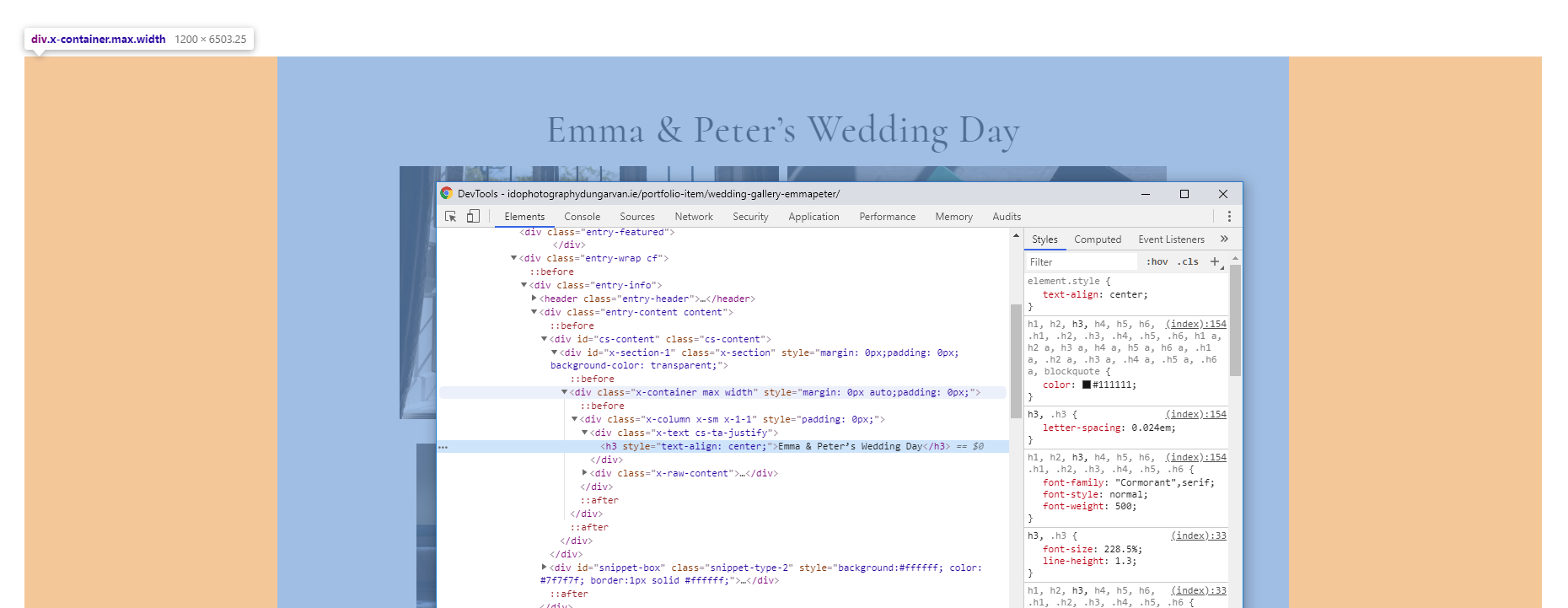Open the Network tab
This screenshot has width=1568, height=608.
tap(694, 217)
